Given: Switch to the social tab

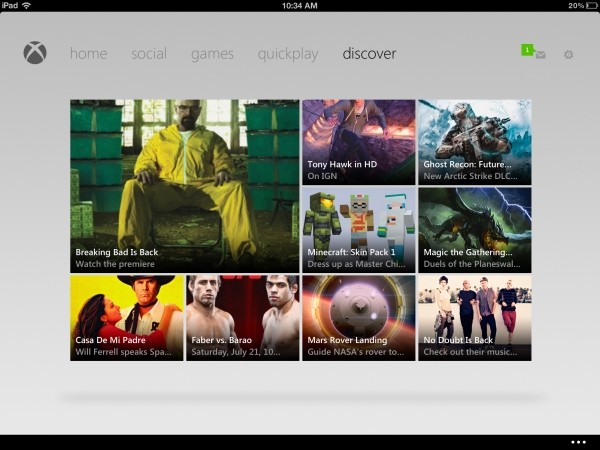Looking at the screenshot, I should tap(149, 54).
